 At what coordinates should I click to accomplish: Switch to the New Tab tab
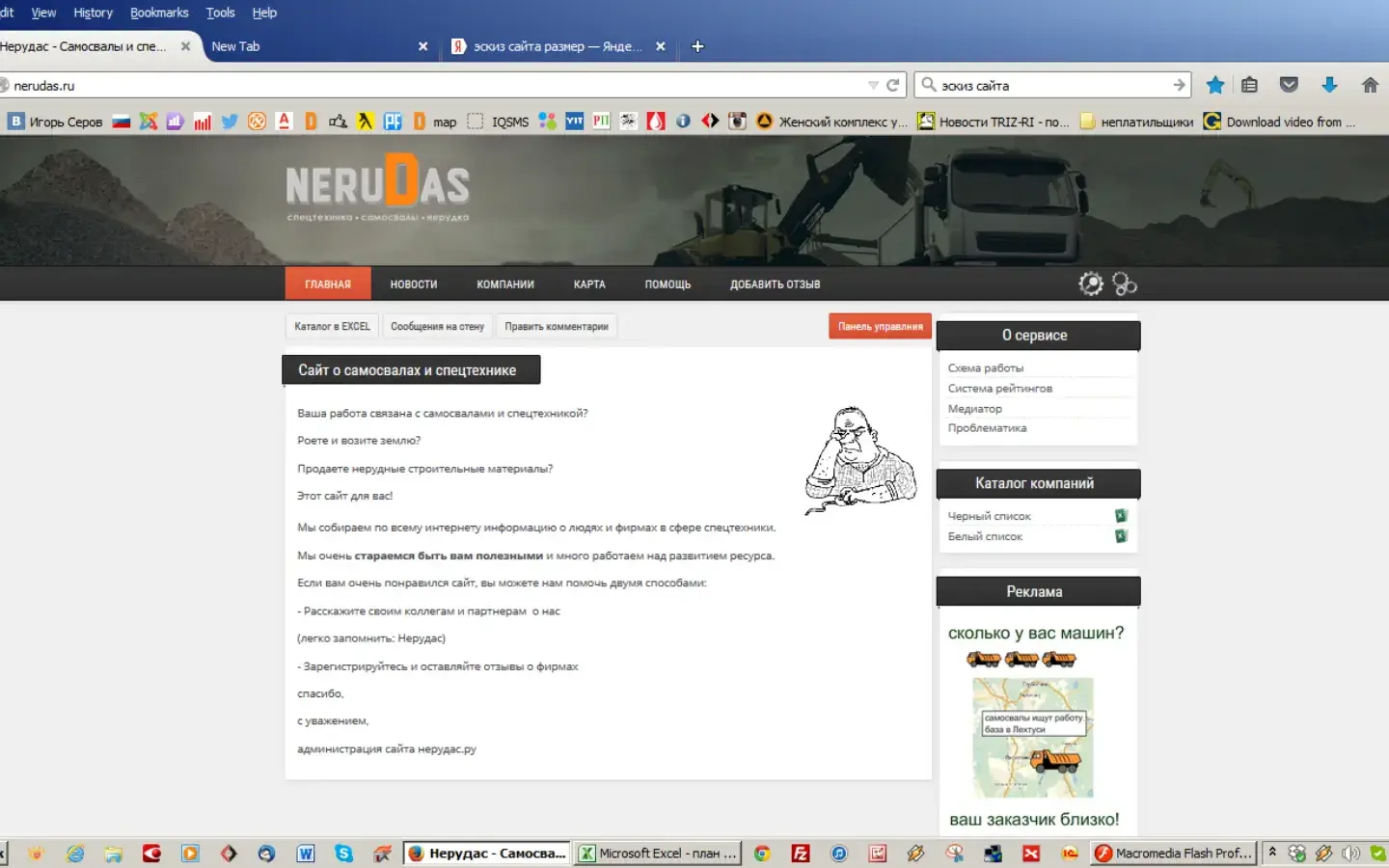235,46
